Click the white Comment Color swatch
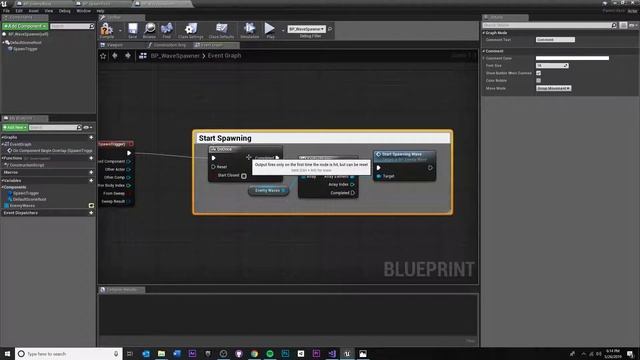Viewport: 640px width, 360px height. (x=572, y=58)
